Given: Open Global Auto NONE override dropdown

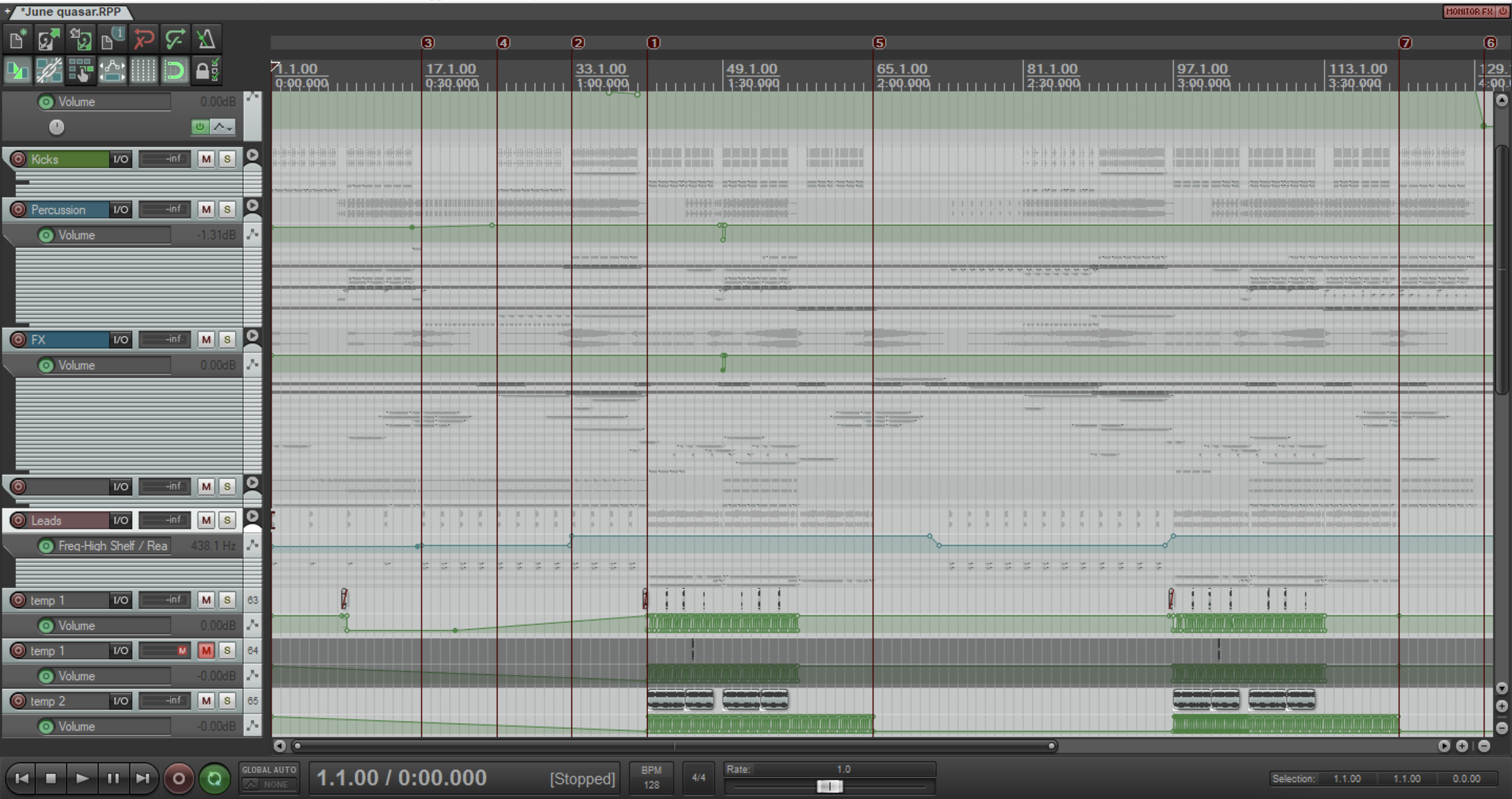Looking at the screenshot, I should click(269, 784).
